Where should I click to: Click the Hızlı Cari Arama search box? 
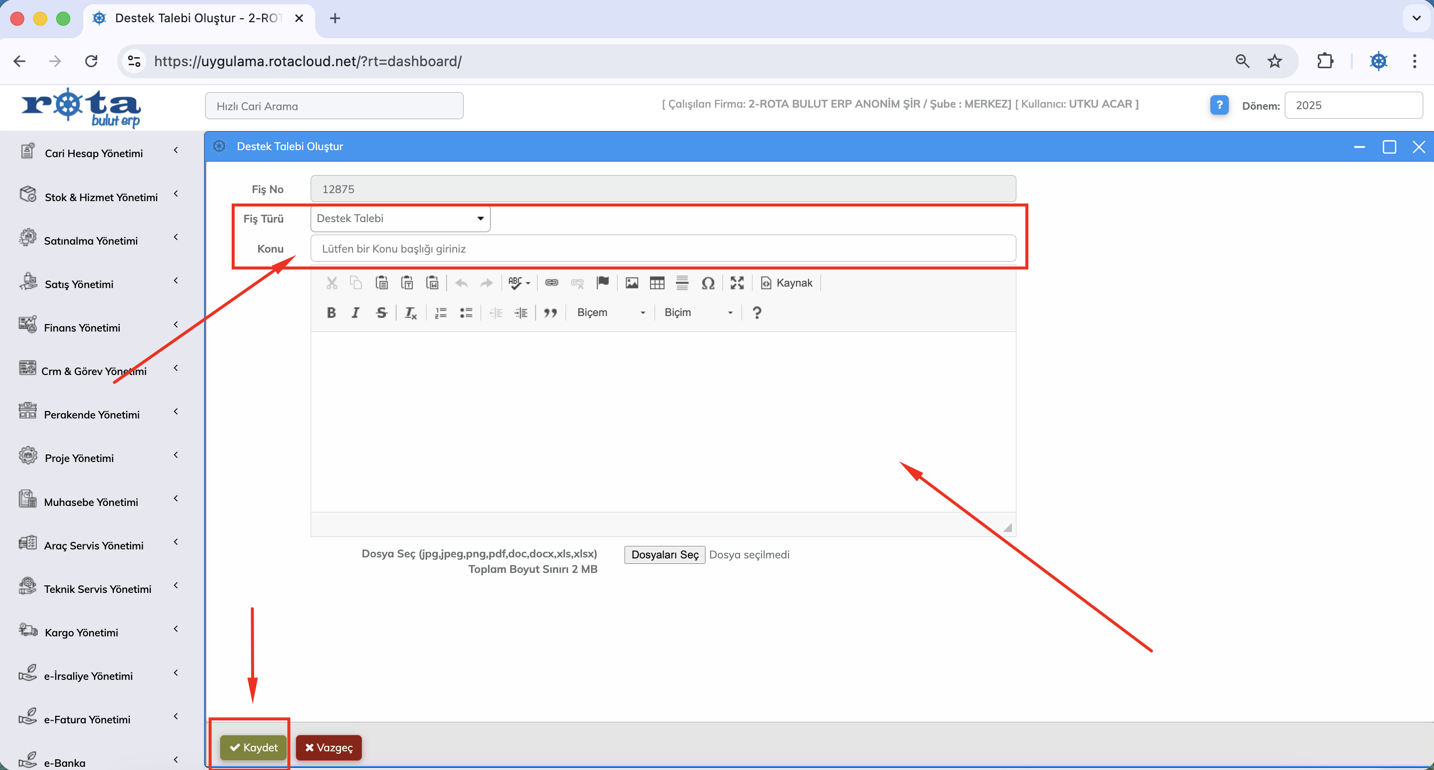pos(334,106)
